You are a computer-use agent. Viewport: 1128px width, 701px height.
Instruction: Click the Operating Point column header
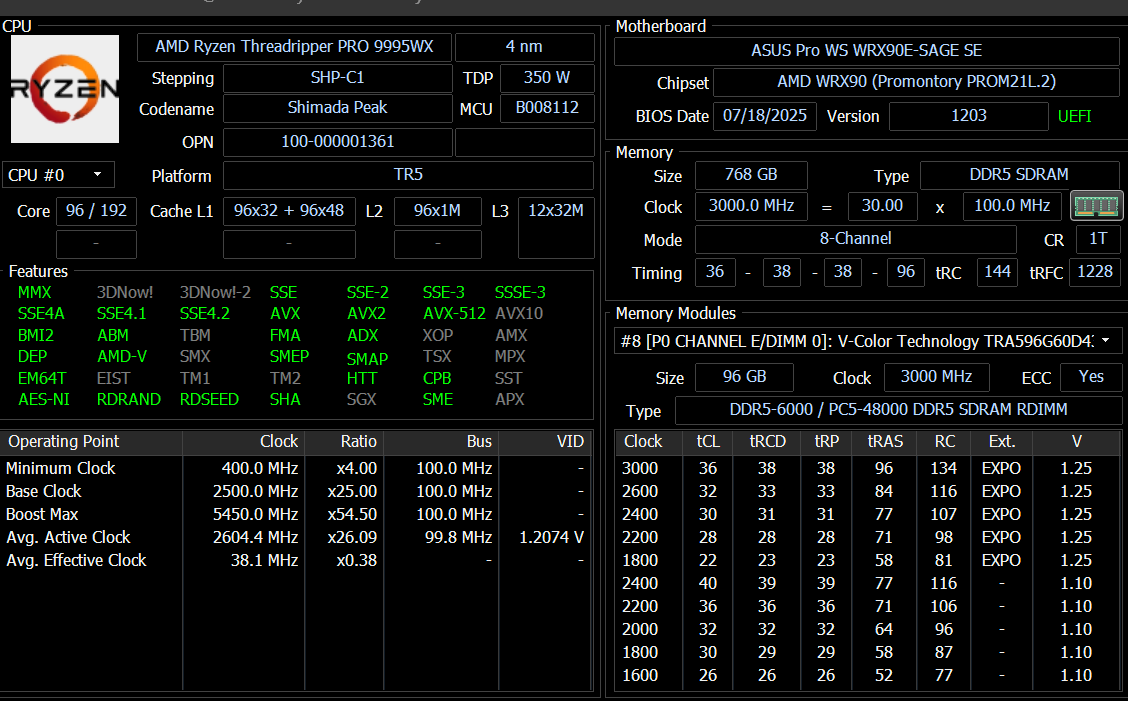[x=91, y=442]
